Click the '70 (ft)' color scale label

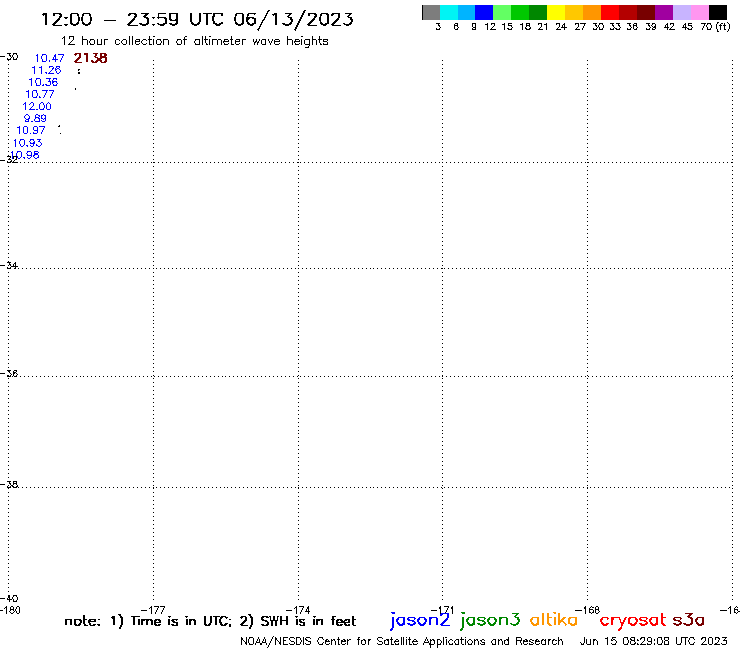715,27
